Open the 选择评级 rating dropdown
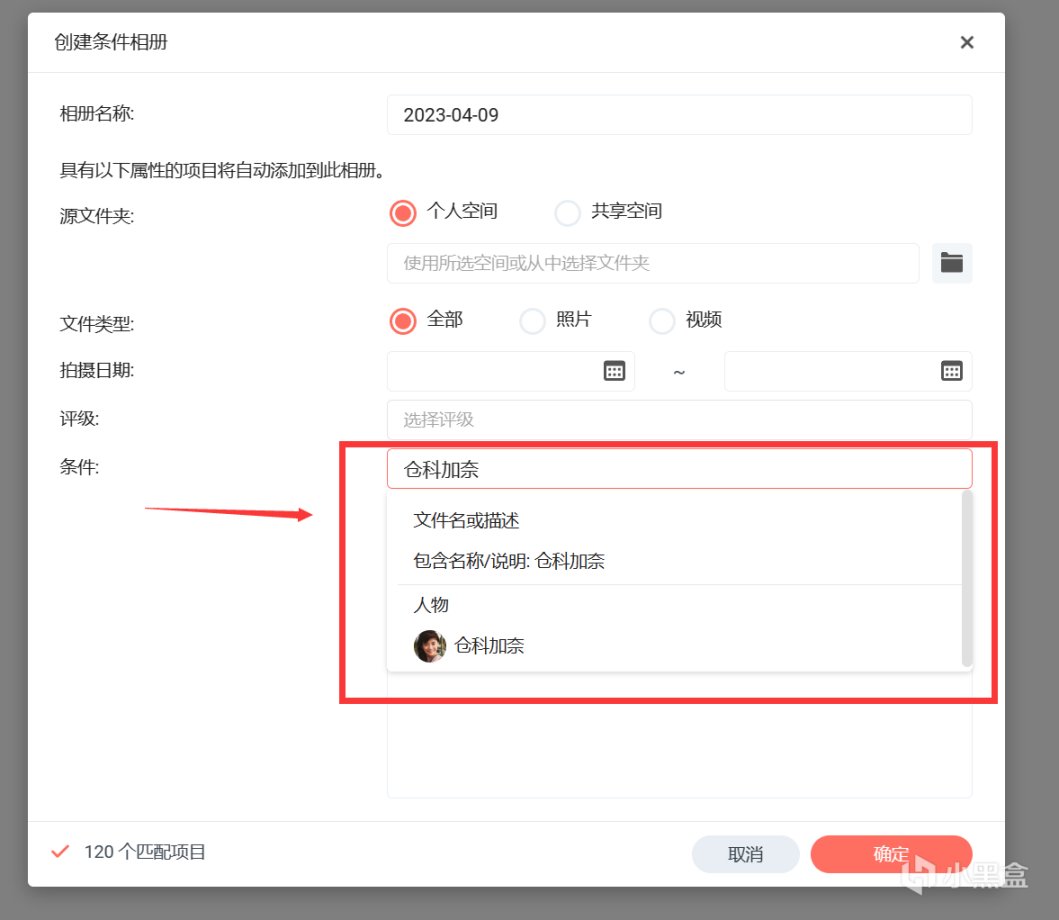This screenshot has width=1059, height=920. [x=679, y=419]
